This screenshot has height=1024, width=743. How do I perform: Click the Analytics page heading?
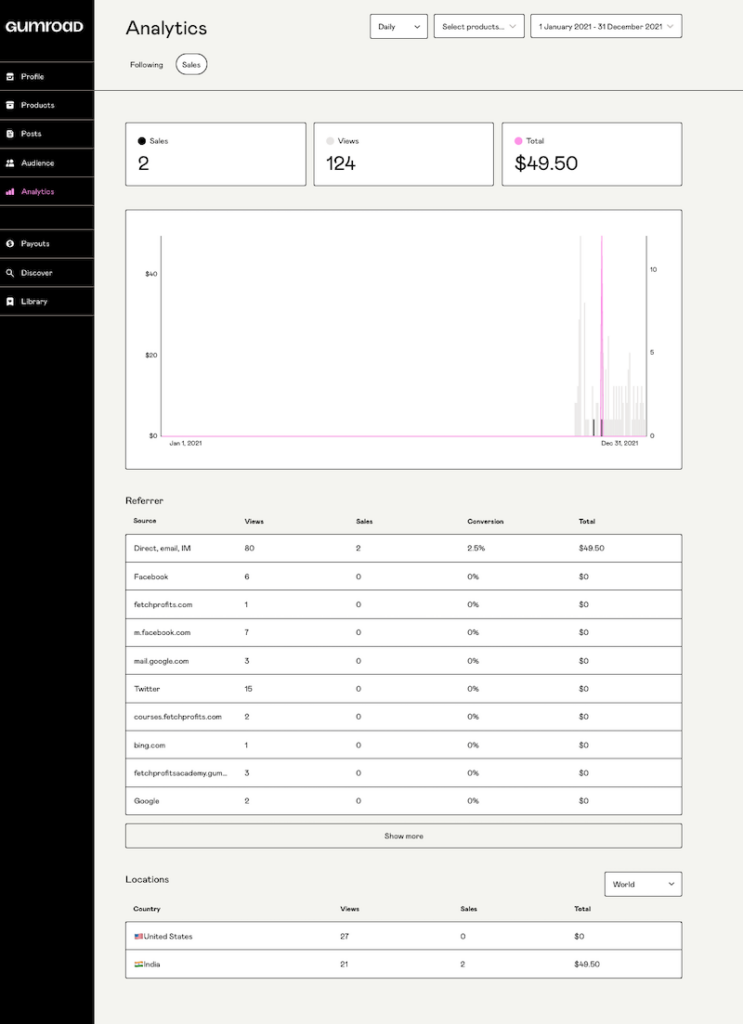coord(166,28)
